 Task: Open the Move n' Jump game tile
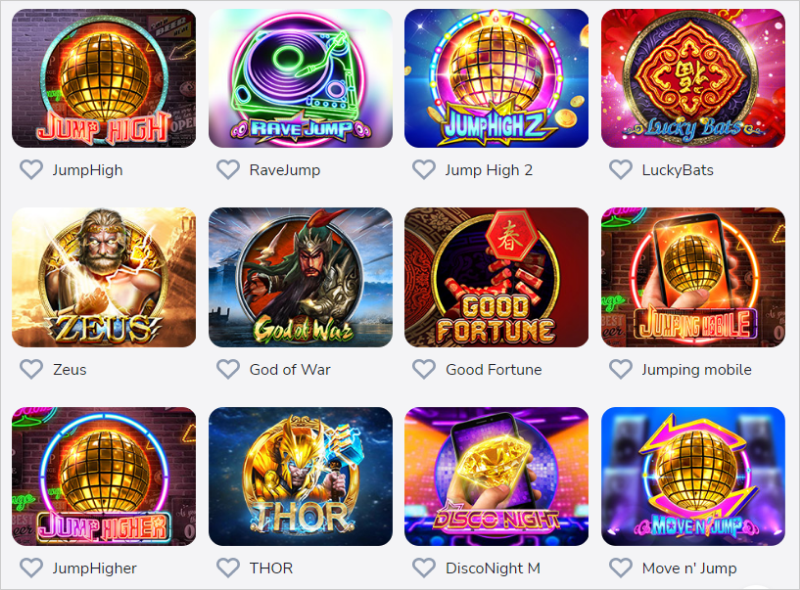pyautogui.click(x=693, y=476)
